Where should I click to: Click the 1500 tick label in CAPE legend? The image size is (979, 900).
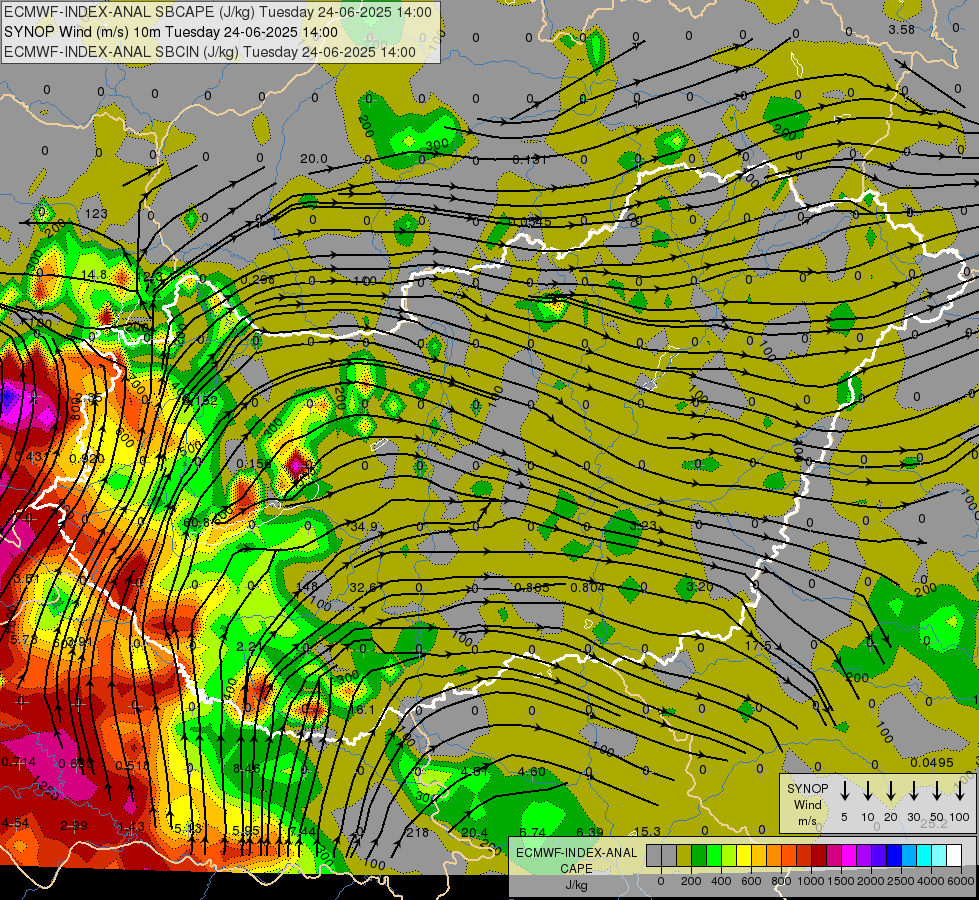pos(841,881)
